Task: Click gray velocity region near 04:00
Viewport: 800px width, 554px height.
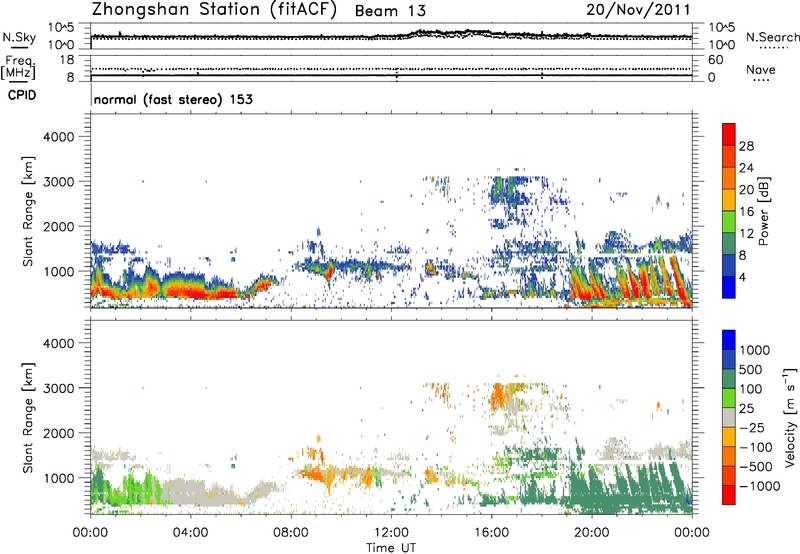Action: coord(194,492)
